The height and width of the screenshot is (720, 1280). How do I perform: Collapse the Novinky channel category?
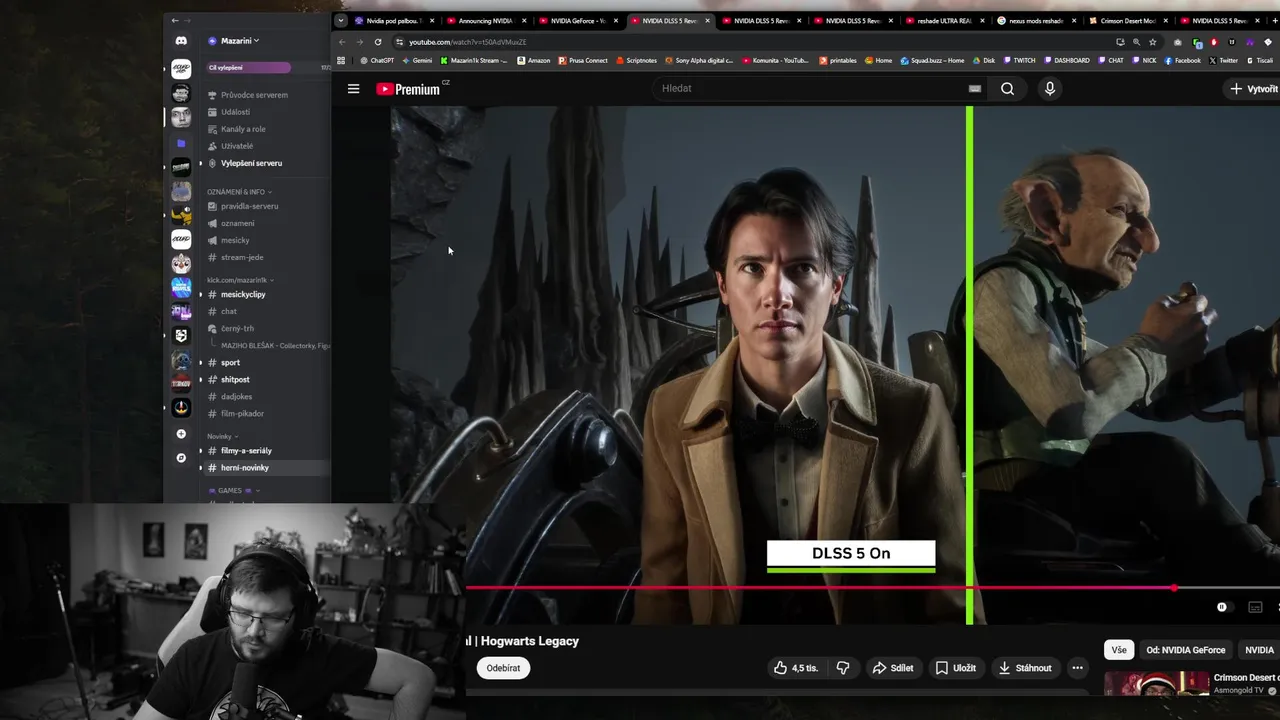[222, 437]
